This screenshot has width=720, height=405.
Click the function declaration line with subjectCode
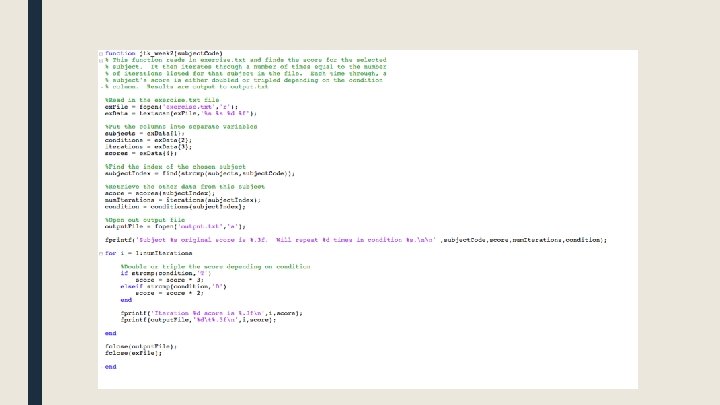pyautogui.click(x=163, y=53)
